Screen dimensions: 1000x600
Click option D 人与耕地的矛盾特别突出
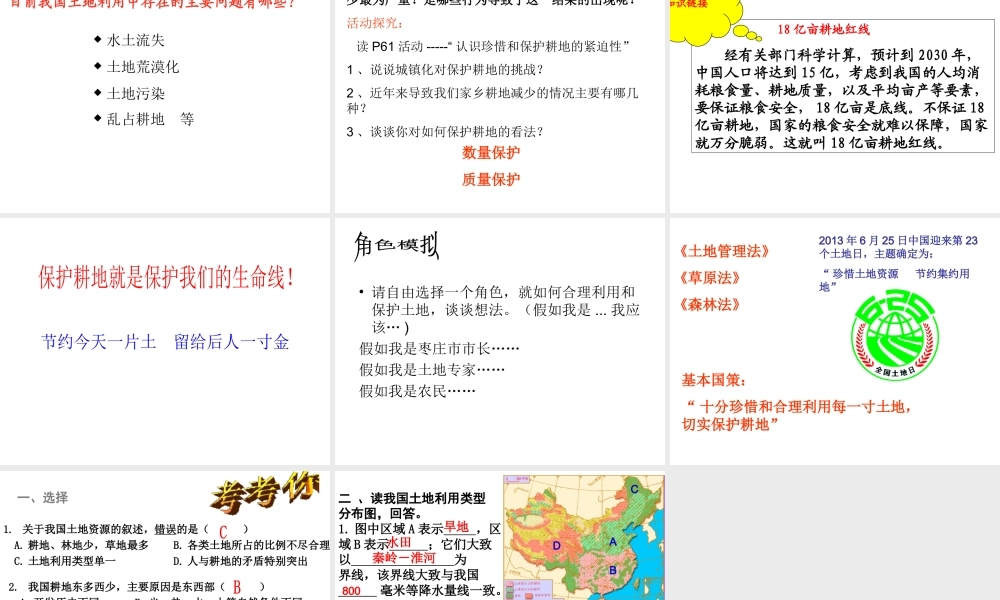240,561
